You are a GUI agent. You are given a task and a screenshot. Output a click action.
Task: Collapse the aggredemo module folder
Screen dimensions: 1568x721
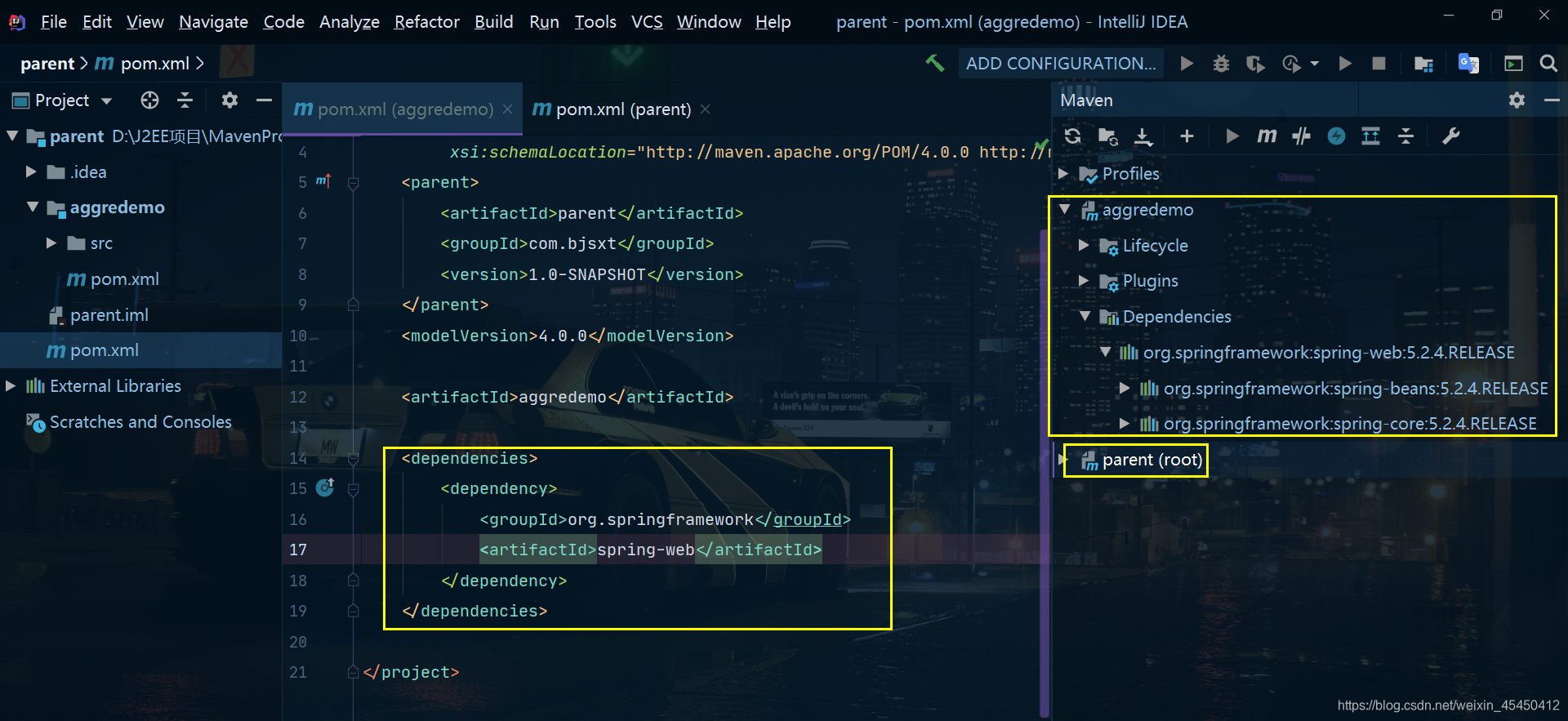[x=32, y=207]
